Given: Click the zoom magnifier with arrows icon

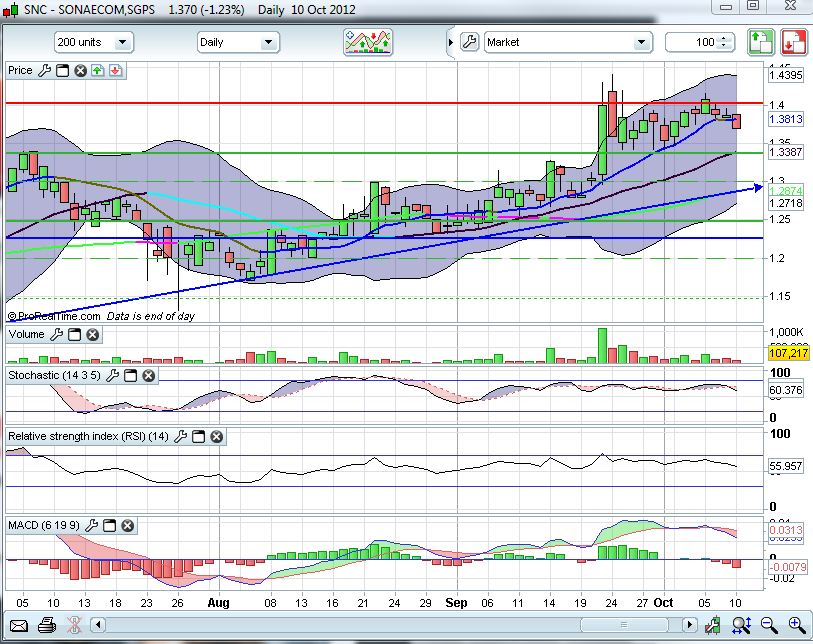Looking at the screenshot, I should point(741,625).
